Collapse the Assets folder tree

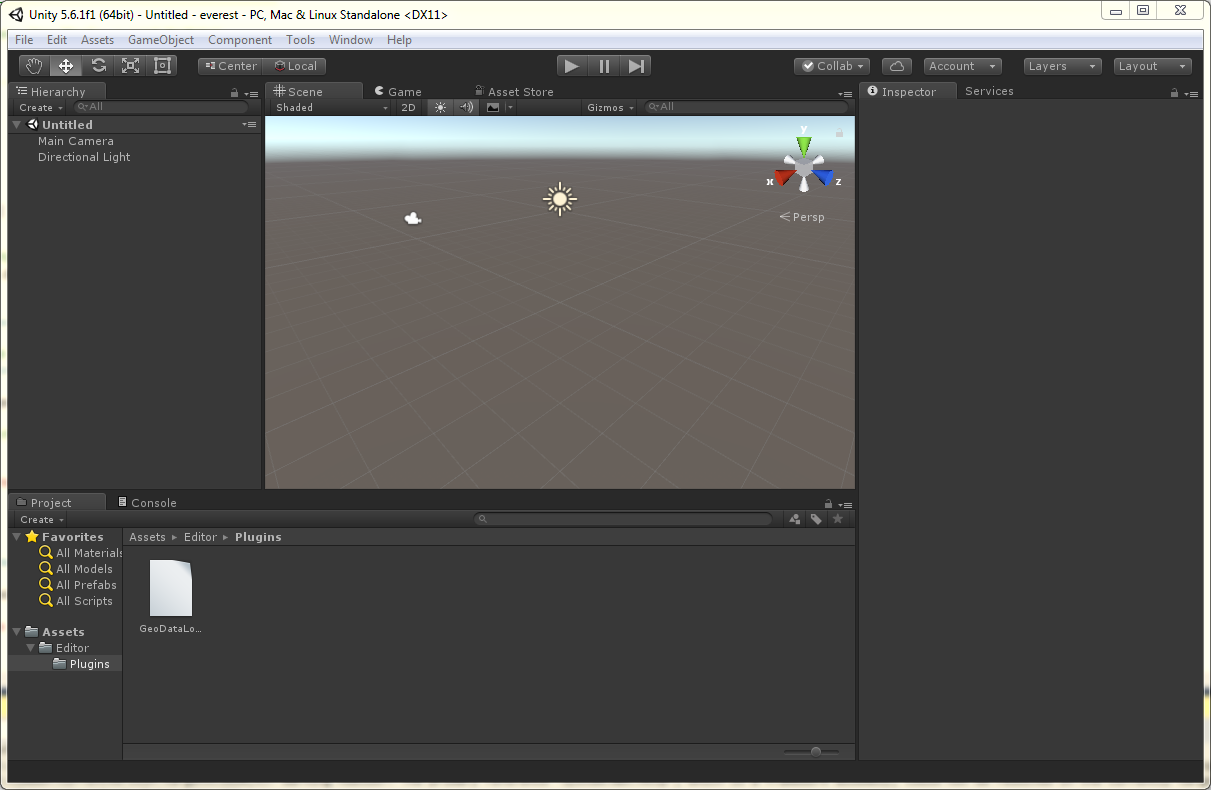click(x=17, y=632)
